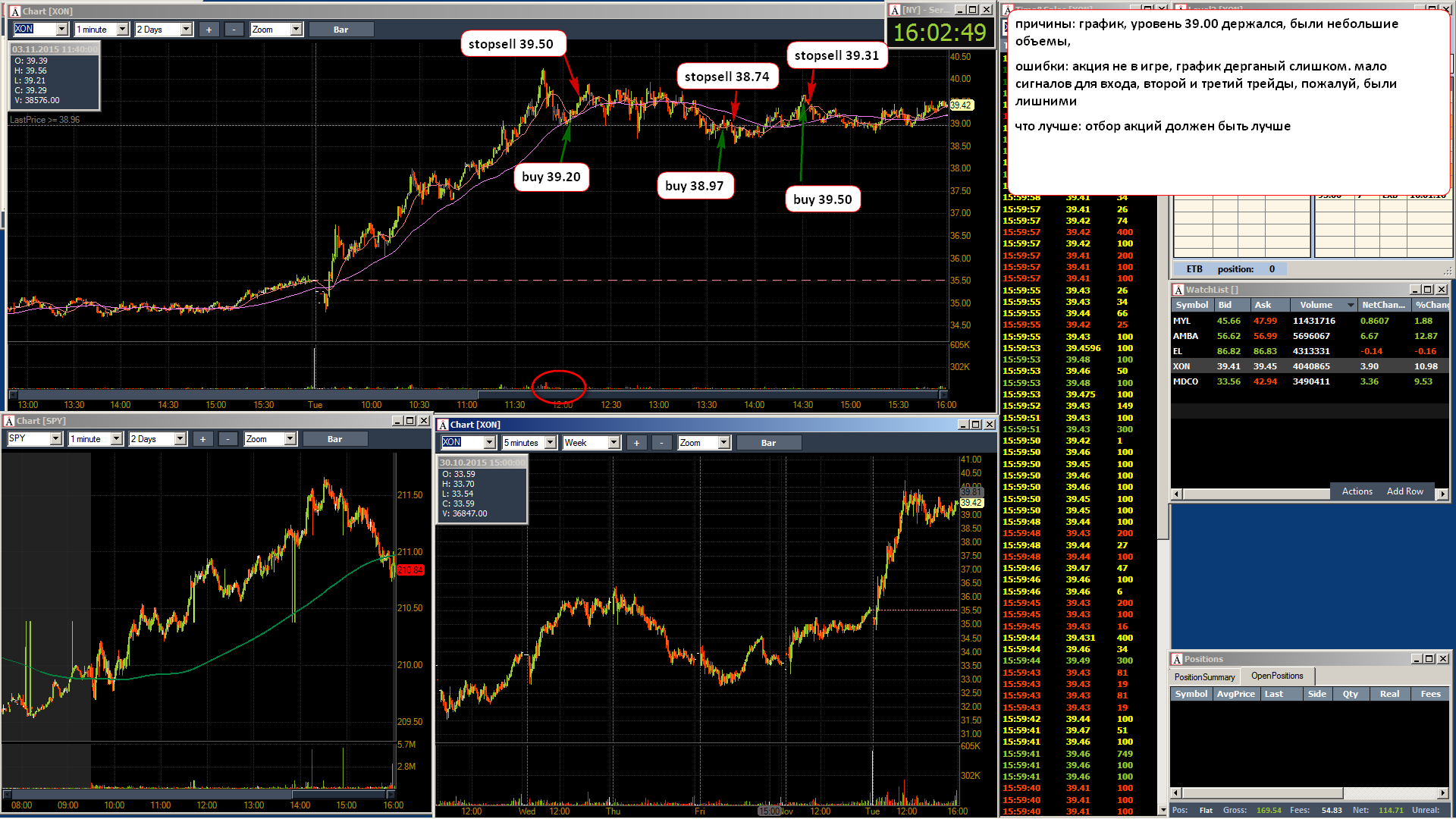Select the XON row in the WatchList
1456x819 pixels.
click(1310, 366)
